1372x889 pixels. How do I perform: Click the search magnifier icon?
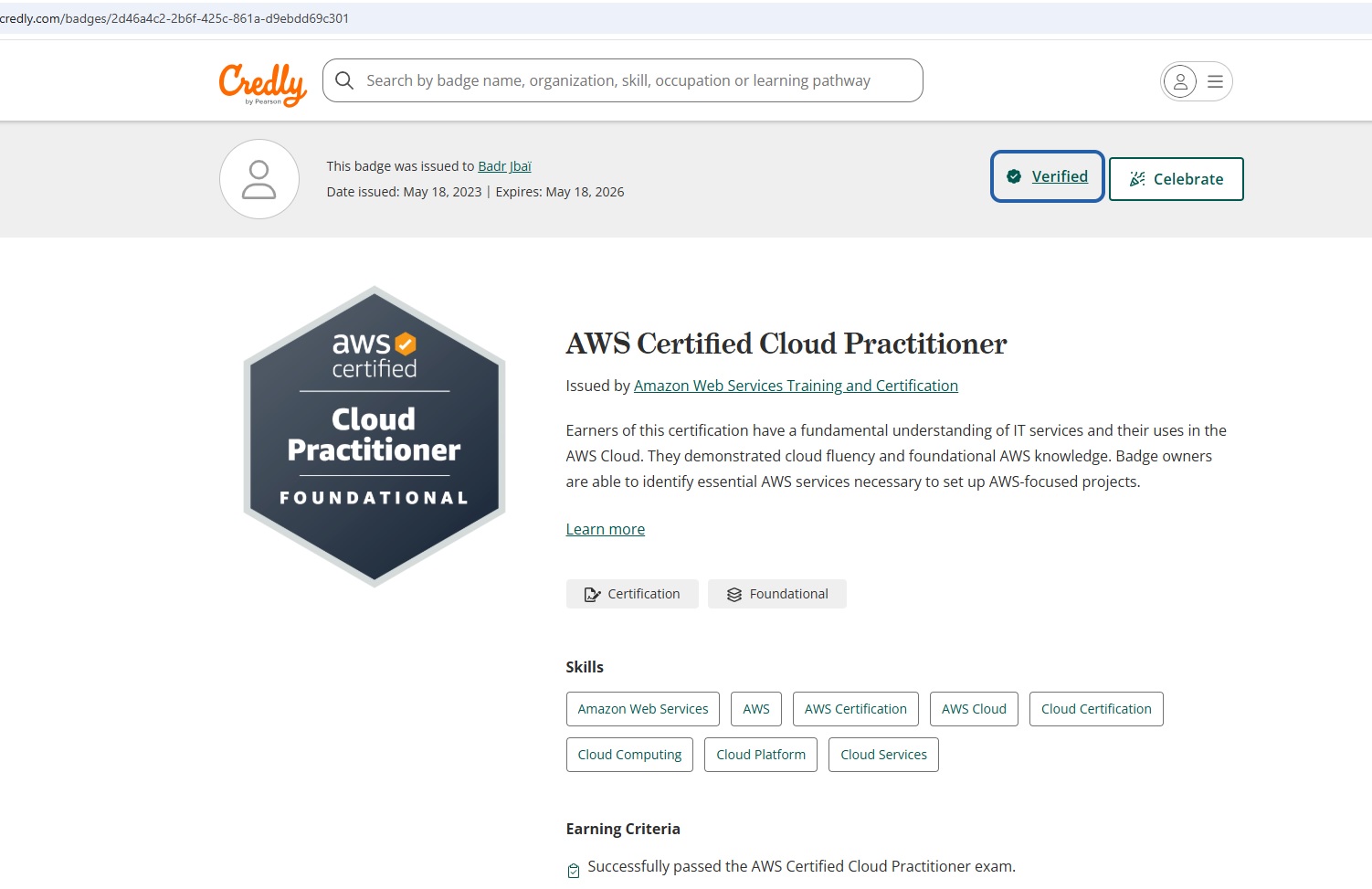344,80
